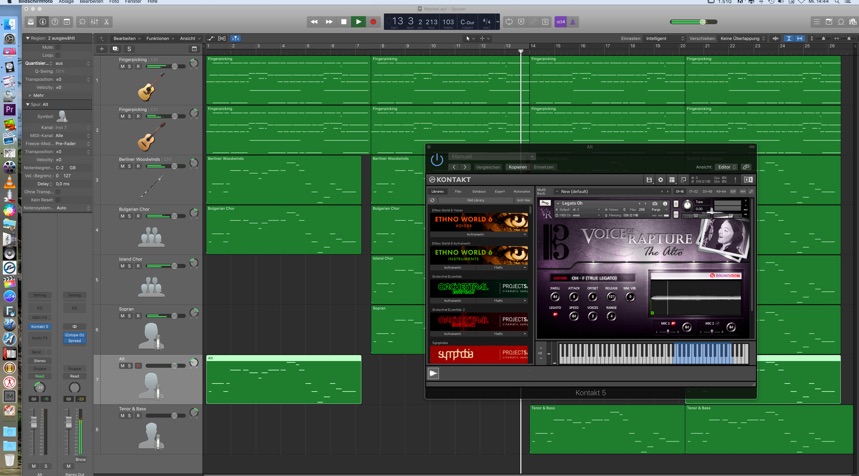Open the Quick Help button
The width and height of the screenshot is (859, 476).
(55, 22)
